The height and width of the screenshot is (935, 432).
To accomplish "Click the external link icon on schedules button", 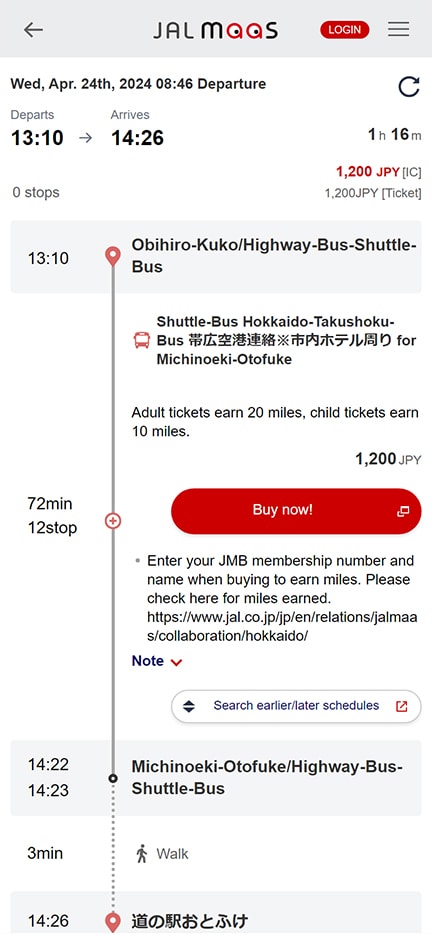I will point(402,706).
